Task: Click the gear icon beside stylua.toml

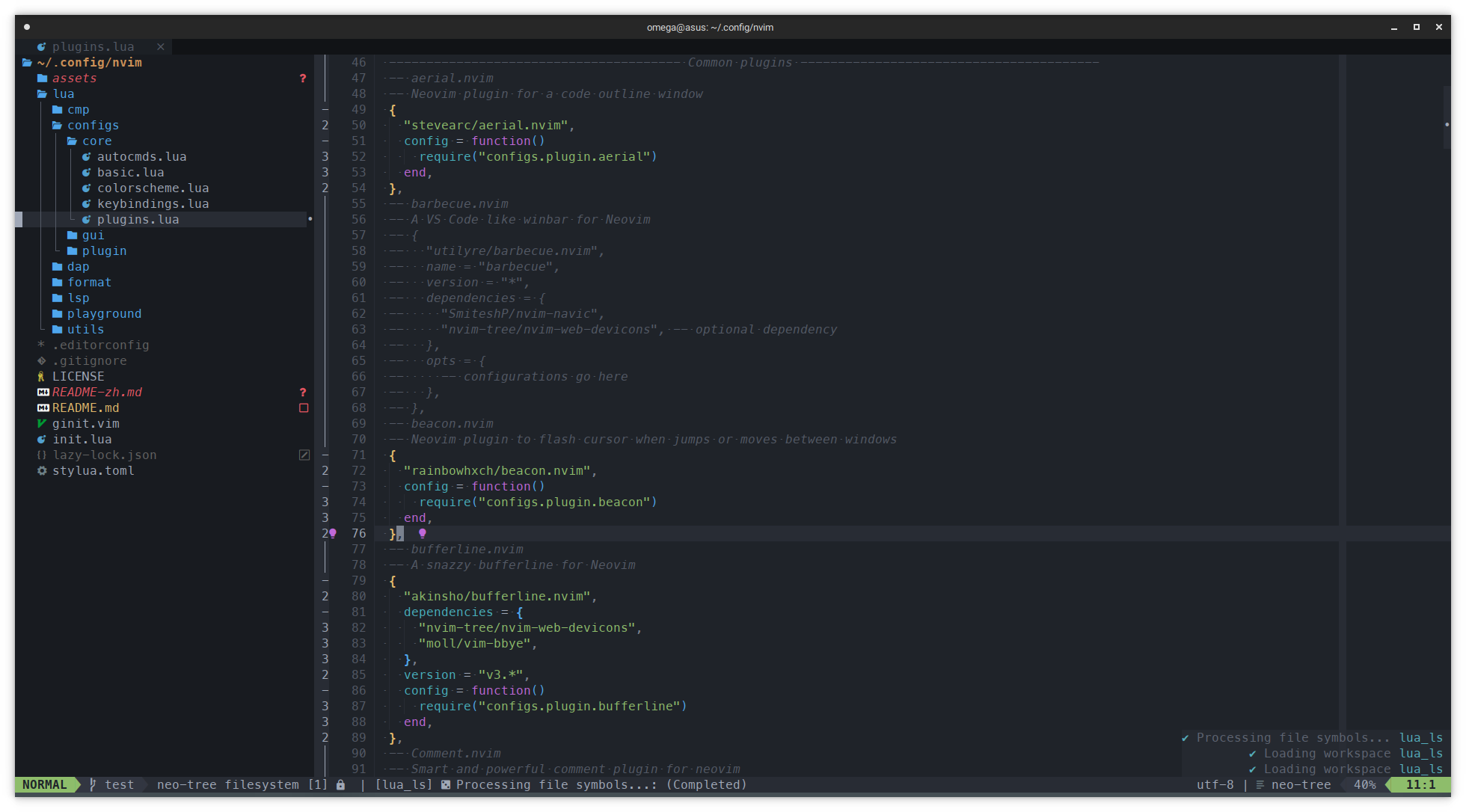Action: 42,471
